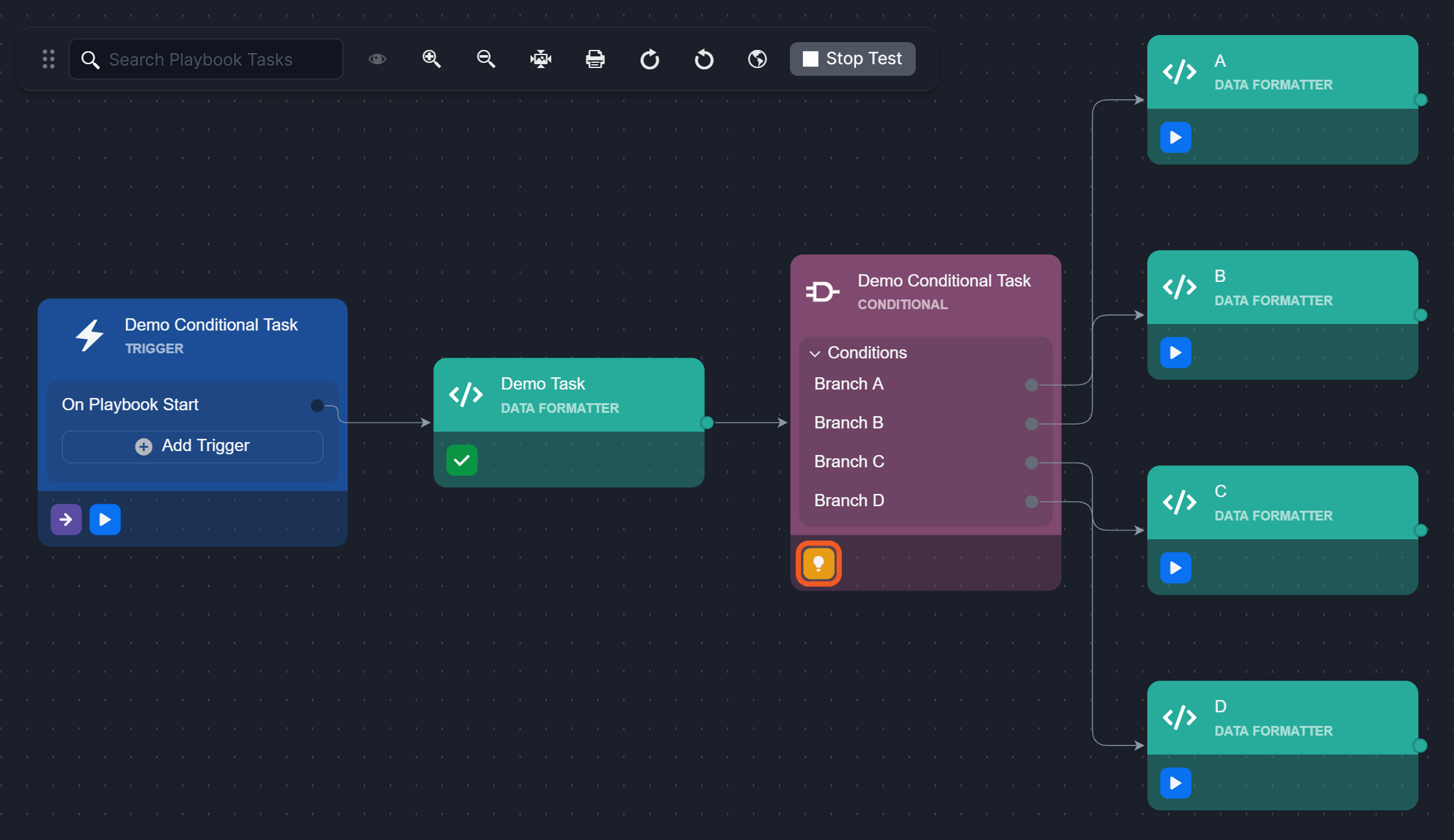Click the globe icon in toolbar
Image resolution: width=1454 pixels, height=840 pixels.
(757, 59)
